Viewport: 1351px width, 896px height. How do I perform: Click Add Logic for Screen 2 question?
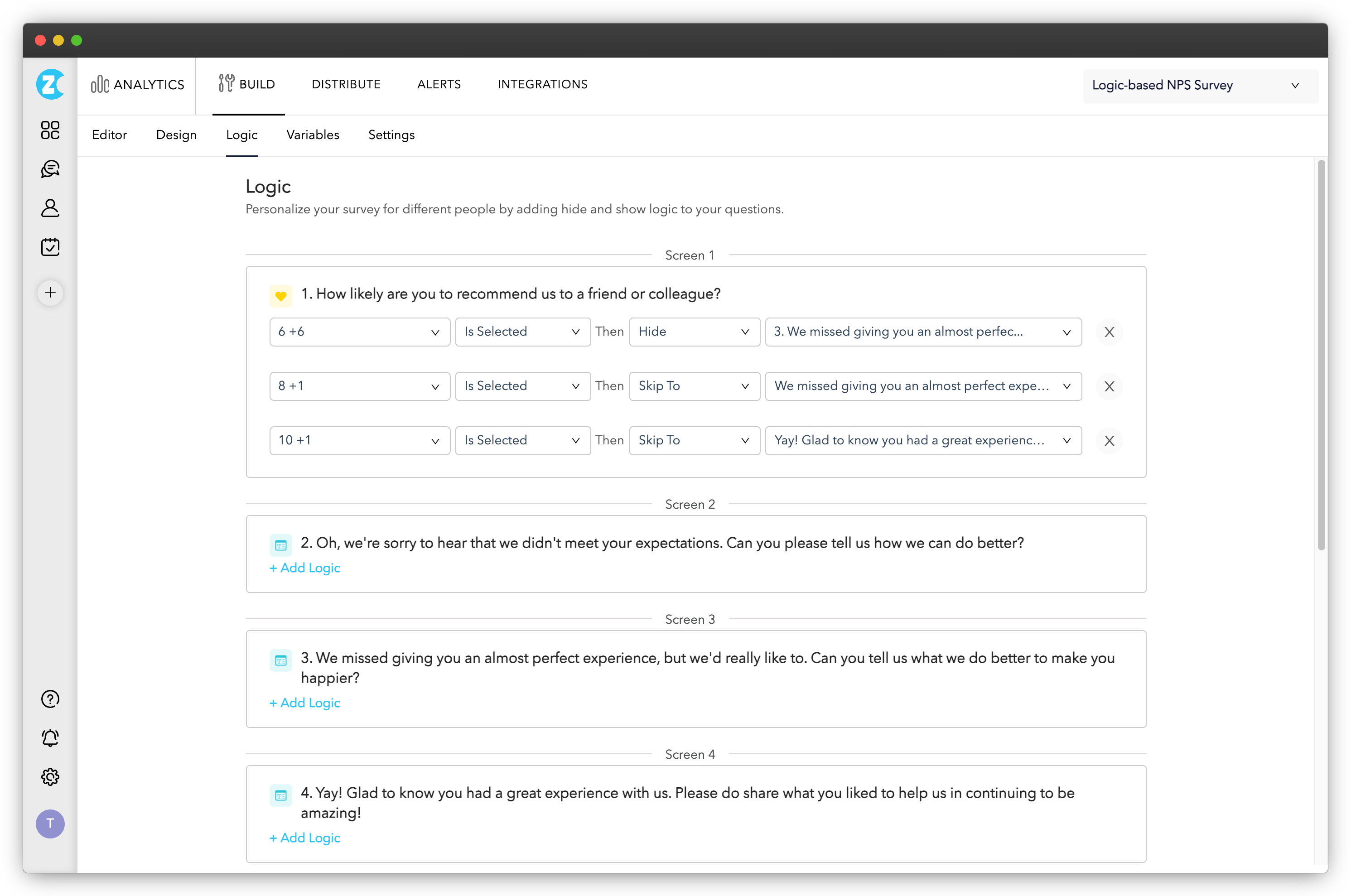305,568
